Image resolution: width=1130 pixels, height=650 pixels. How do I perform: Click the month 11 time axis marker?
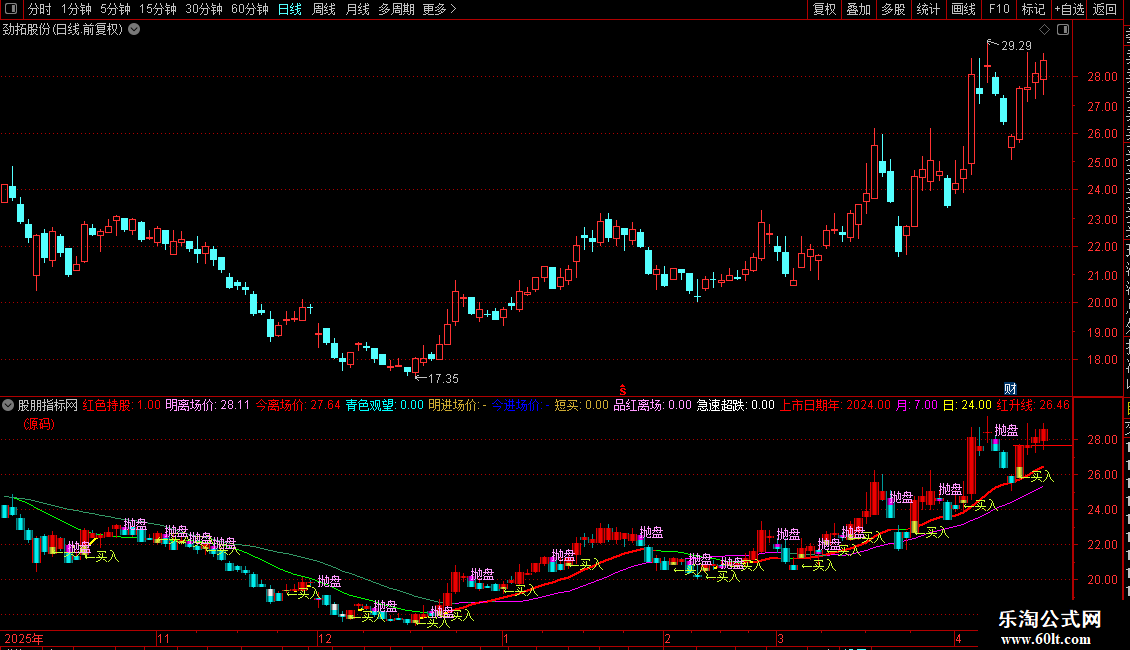point(164,638)
